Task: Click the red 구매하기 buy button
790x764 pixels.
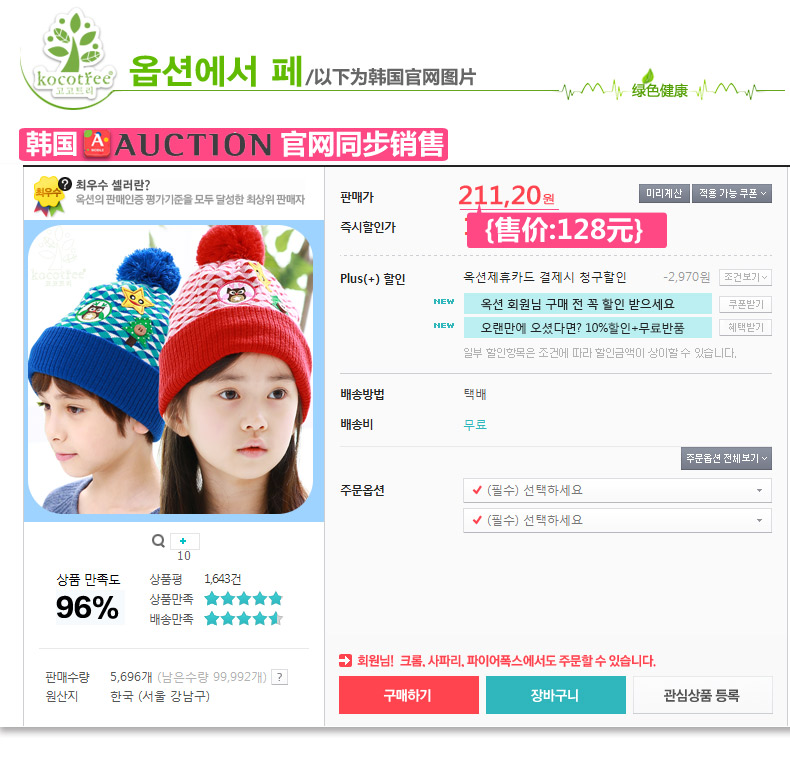Action: (x=409, y=695)
